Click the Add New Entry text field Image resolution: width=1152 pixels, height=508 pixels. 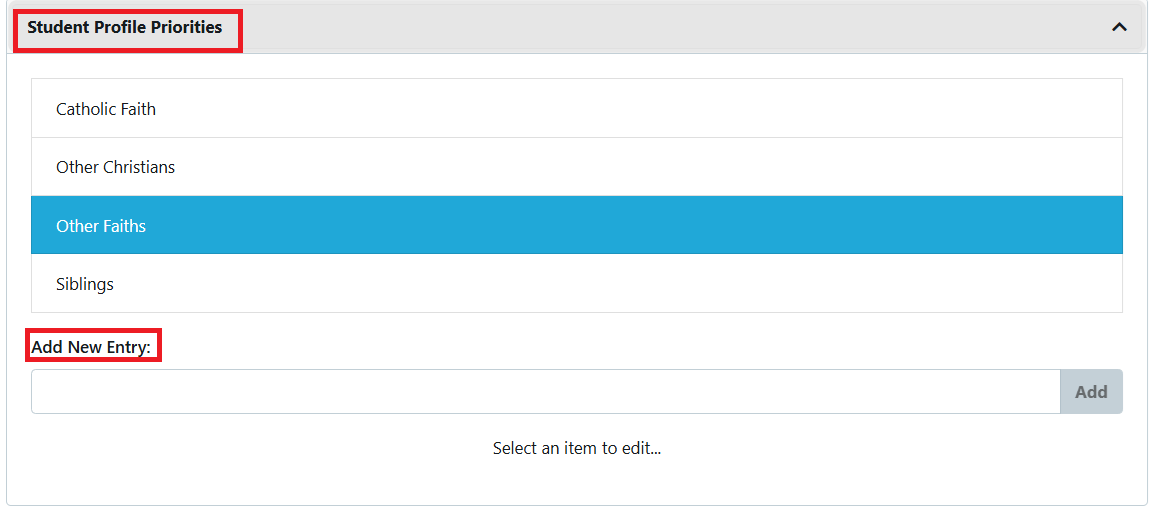(x=545, y=392)
